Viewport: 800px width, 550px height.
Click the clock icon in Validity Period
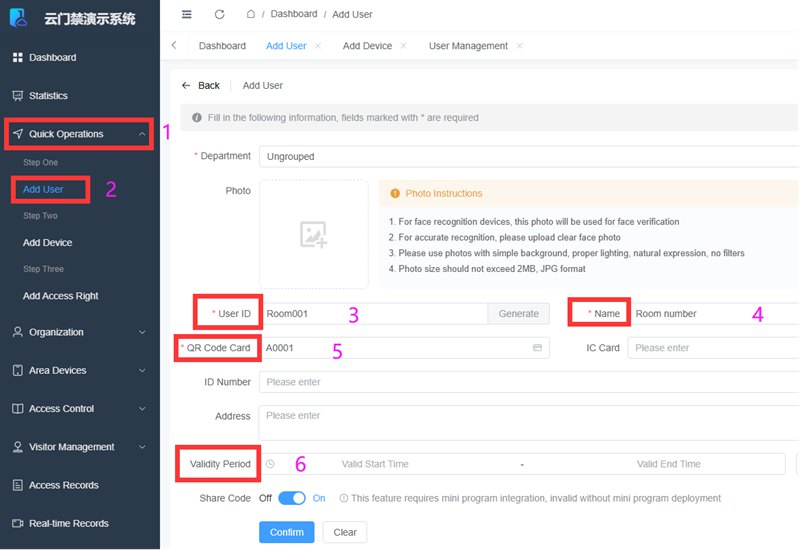point(271,464)
